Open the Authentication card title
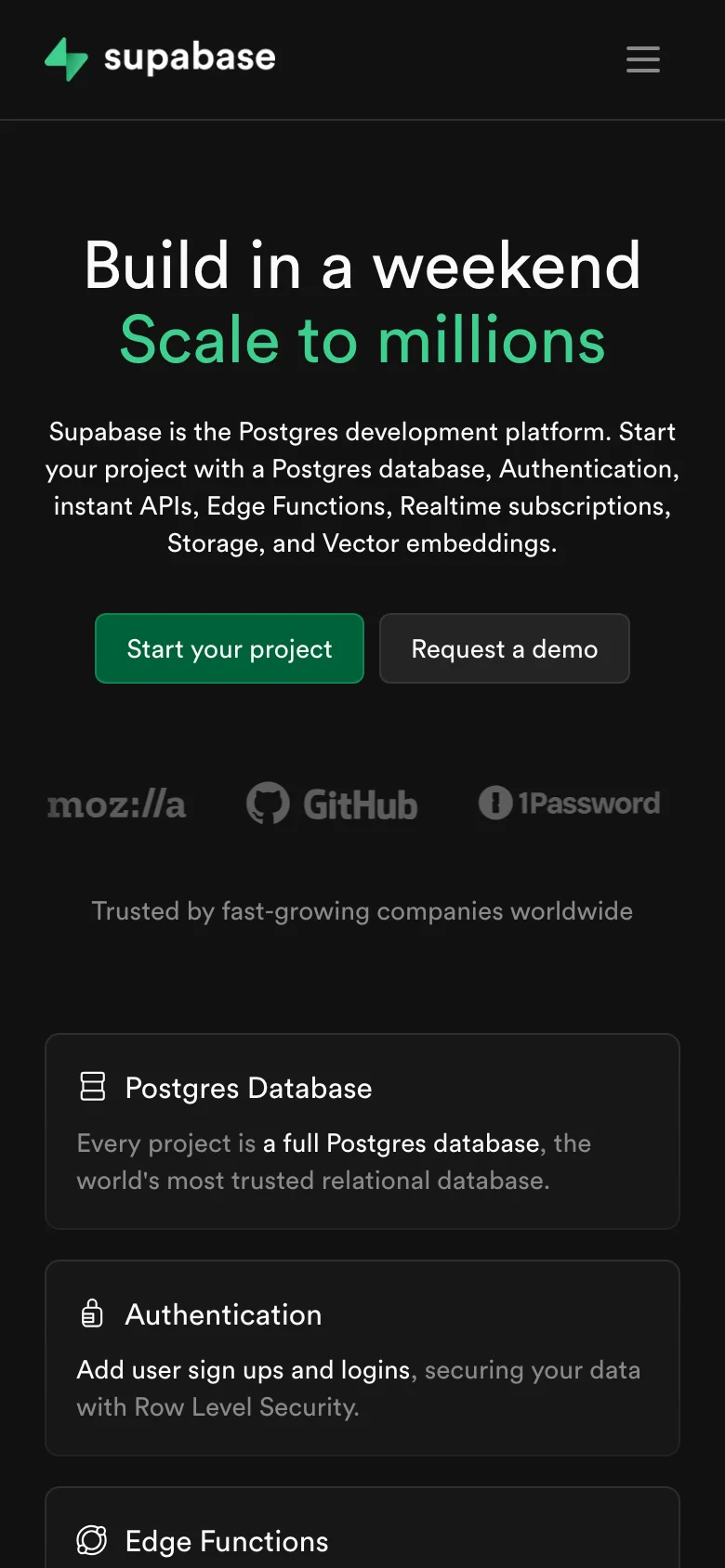 223,1314
